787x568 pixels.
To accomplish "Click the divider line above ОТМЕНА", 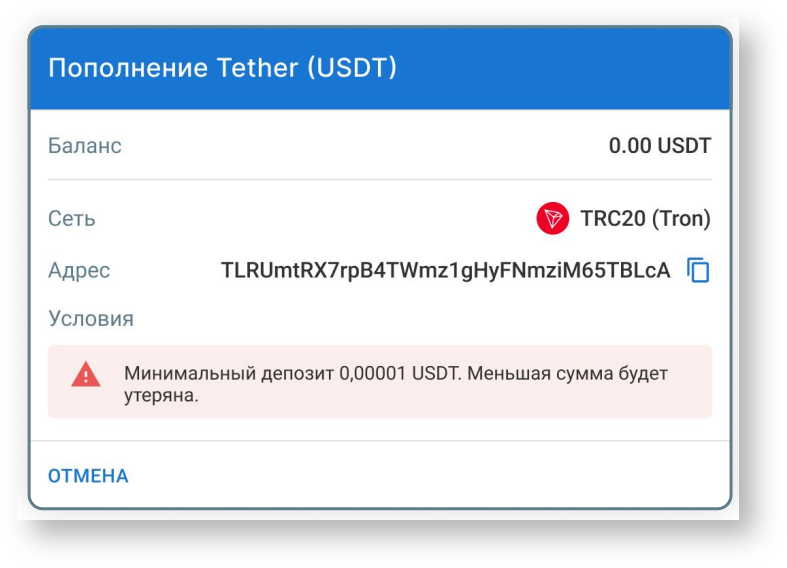I will (380, 441).
